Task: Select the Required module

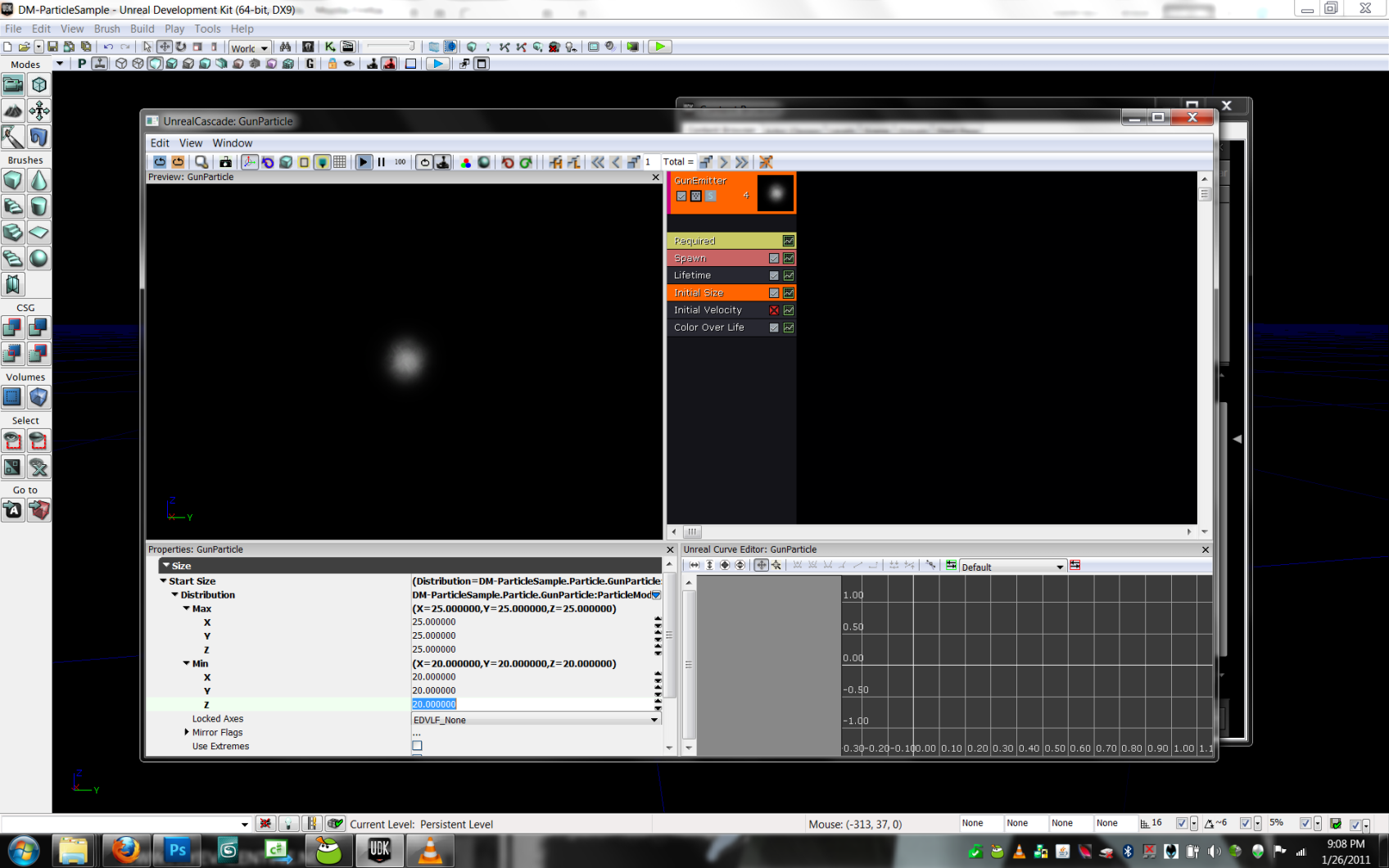Action: tap(731, 241)
